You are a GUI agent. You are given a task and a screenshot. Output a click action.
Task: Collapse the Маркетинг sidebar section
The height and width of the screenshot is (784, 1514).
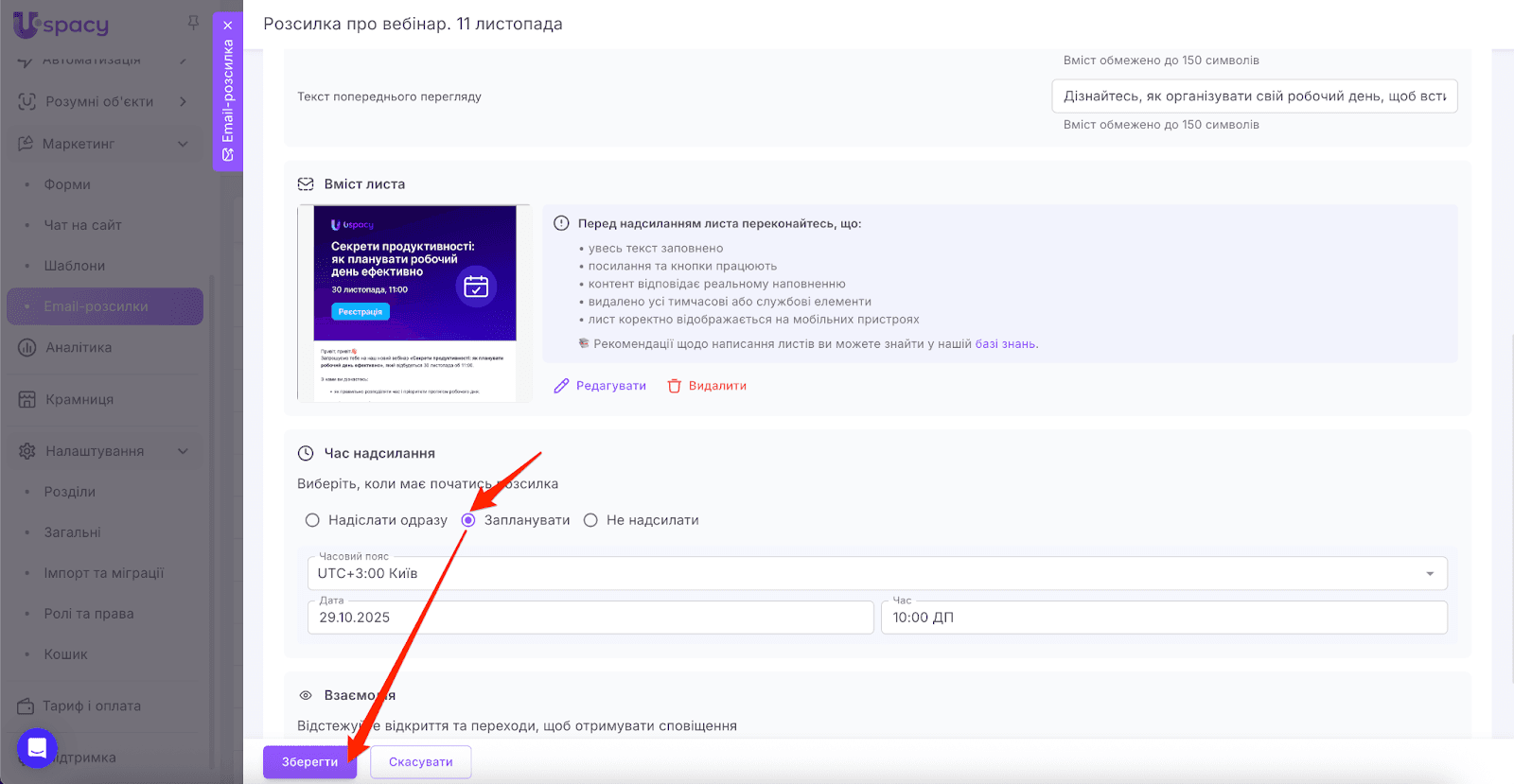183,145
